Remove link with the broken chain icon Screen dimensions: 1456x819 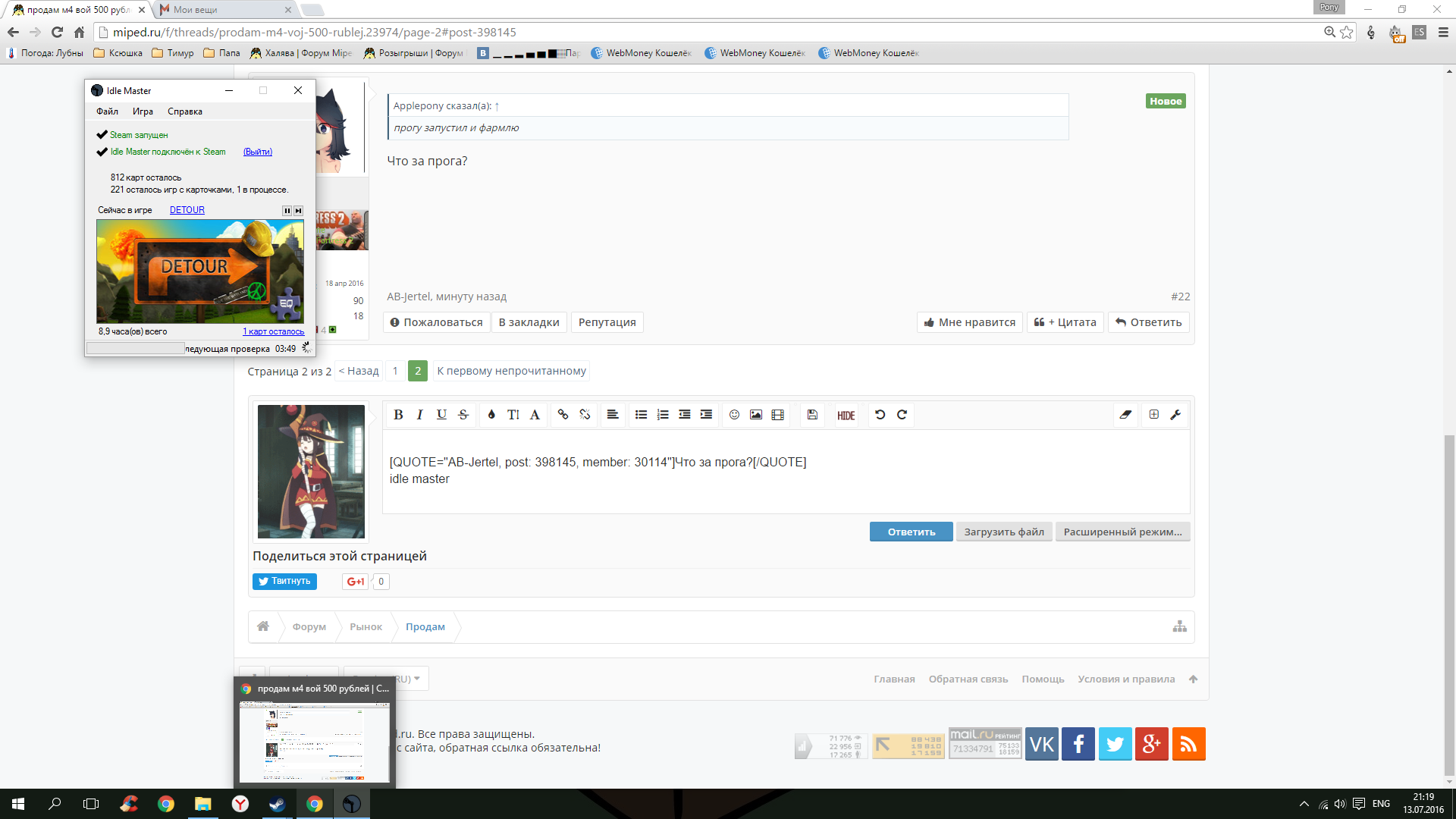[x=585, y=415]
